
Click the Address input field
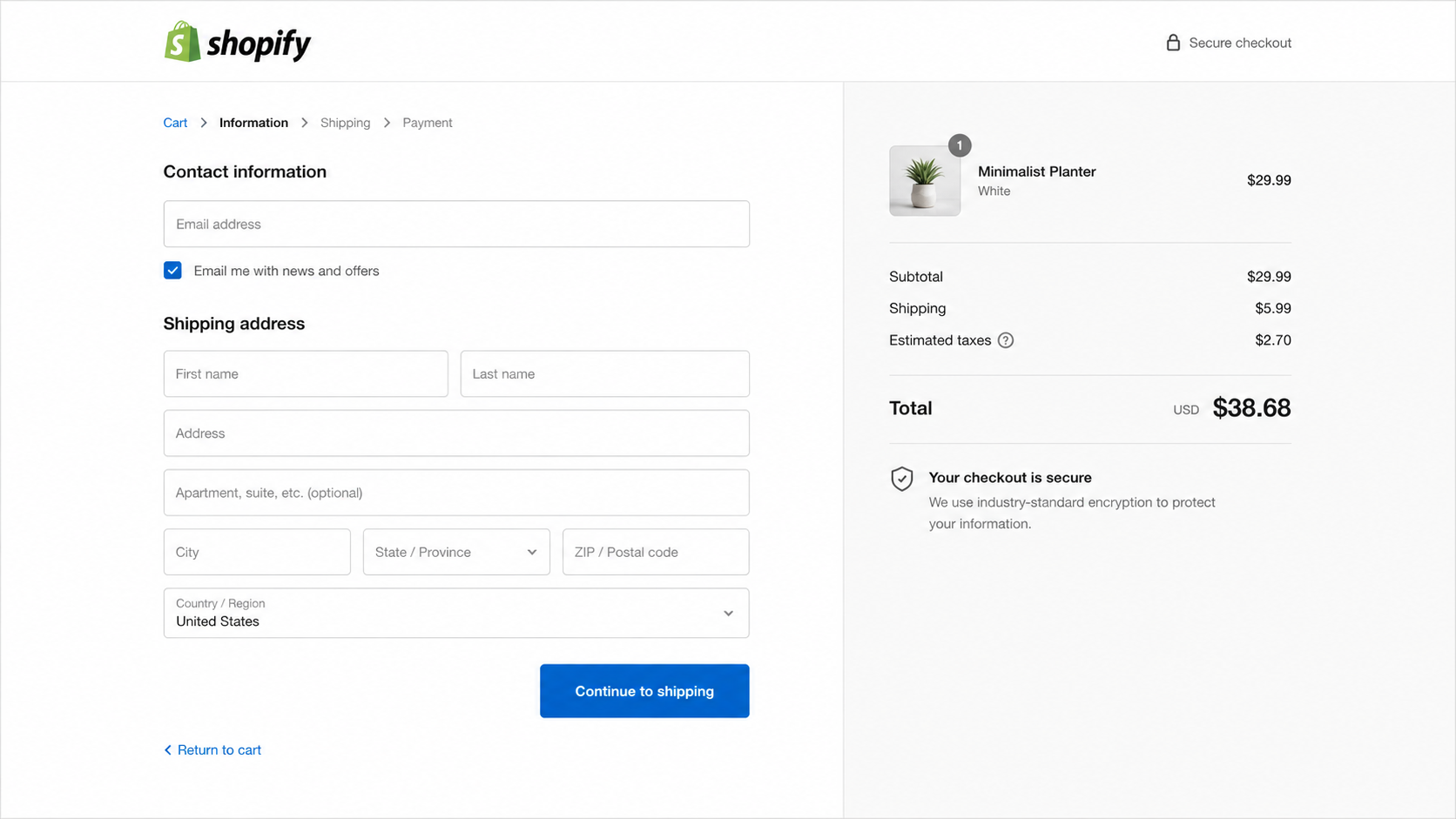456,433
